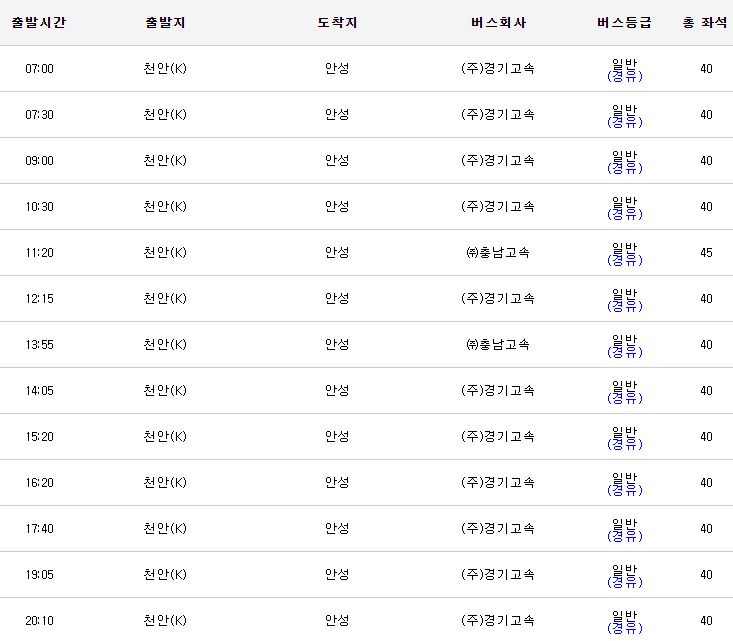Open the (경유) link in the 07:30 row
The image size is (733, 641).
coord(625,122)
